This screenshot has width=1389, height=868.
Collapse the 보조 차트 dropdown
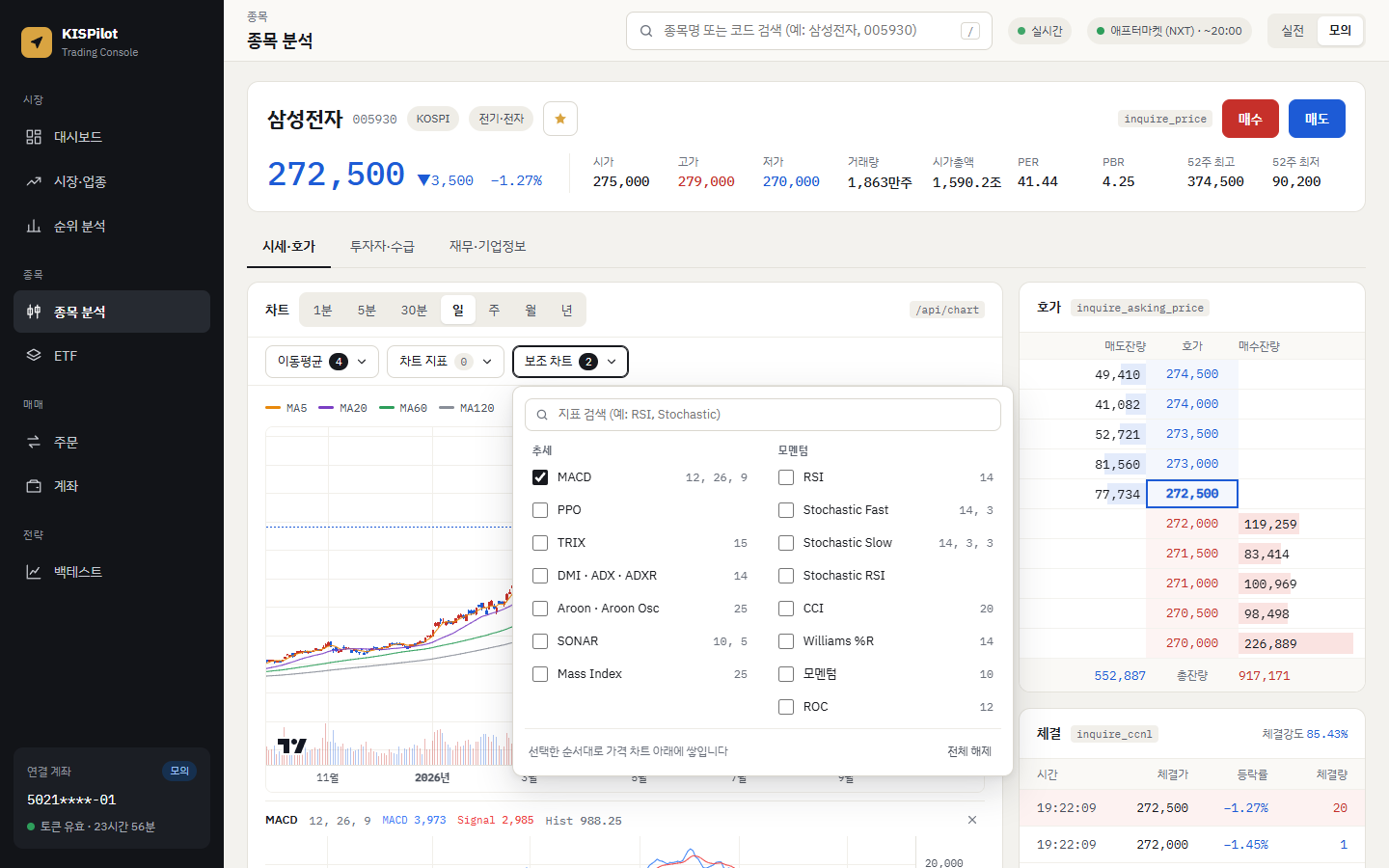click(570, 362)
